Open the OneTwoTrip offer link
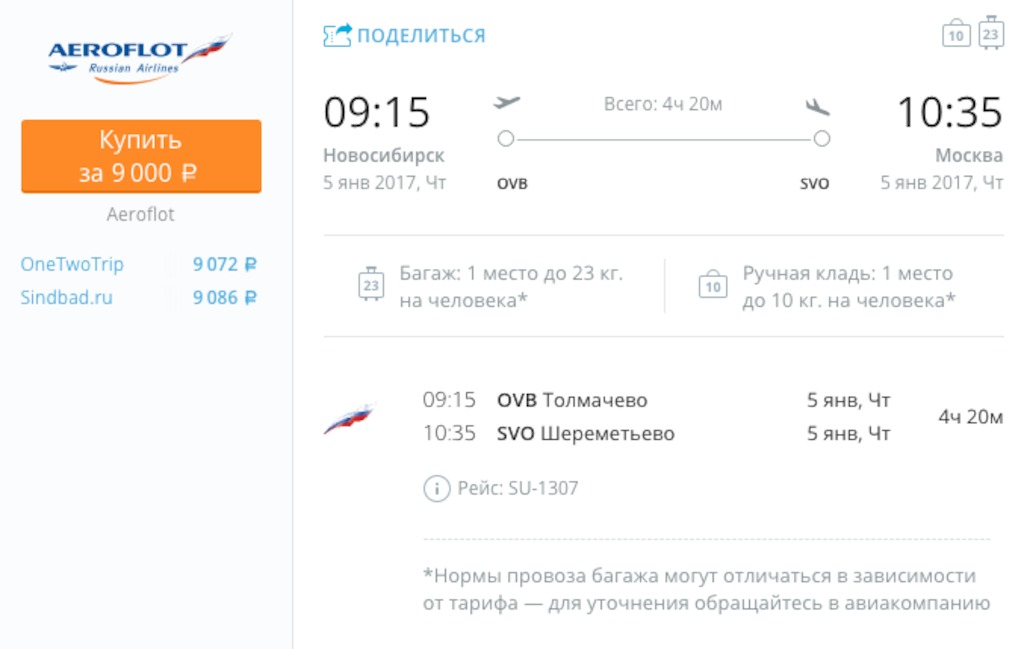The image size is (1024, 649). coord(72,264)
